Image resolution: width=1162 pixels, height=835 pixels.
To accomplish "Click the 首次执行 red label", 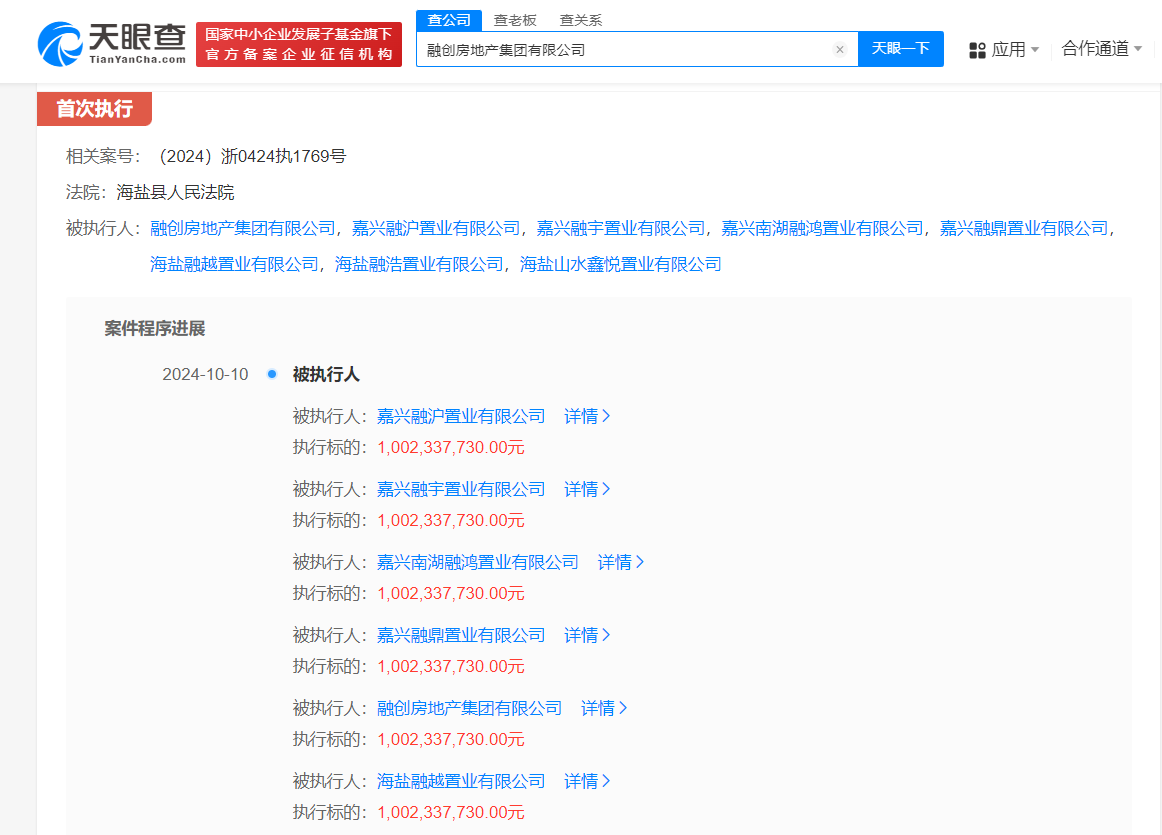I will pyautogui.click(x=95, y=109).
